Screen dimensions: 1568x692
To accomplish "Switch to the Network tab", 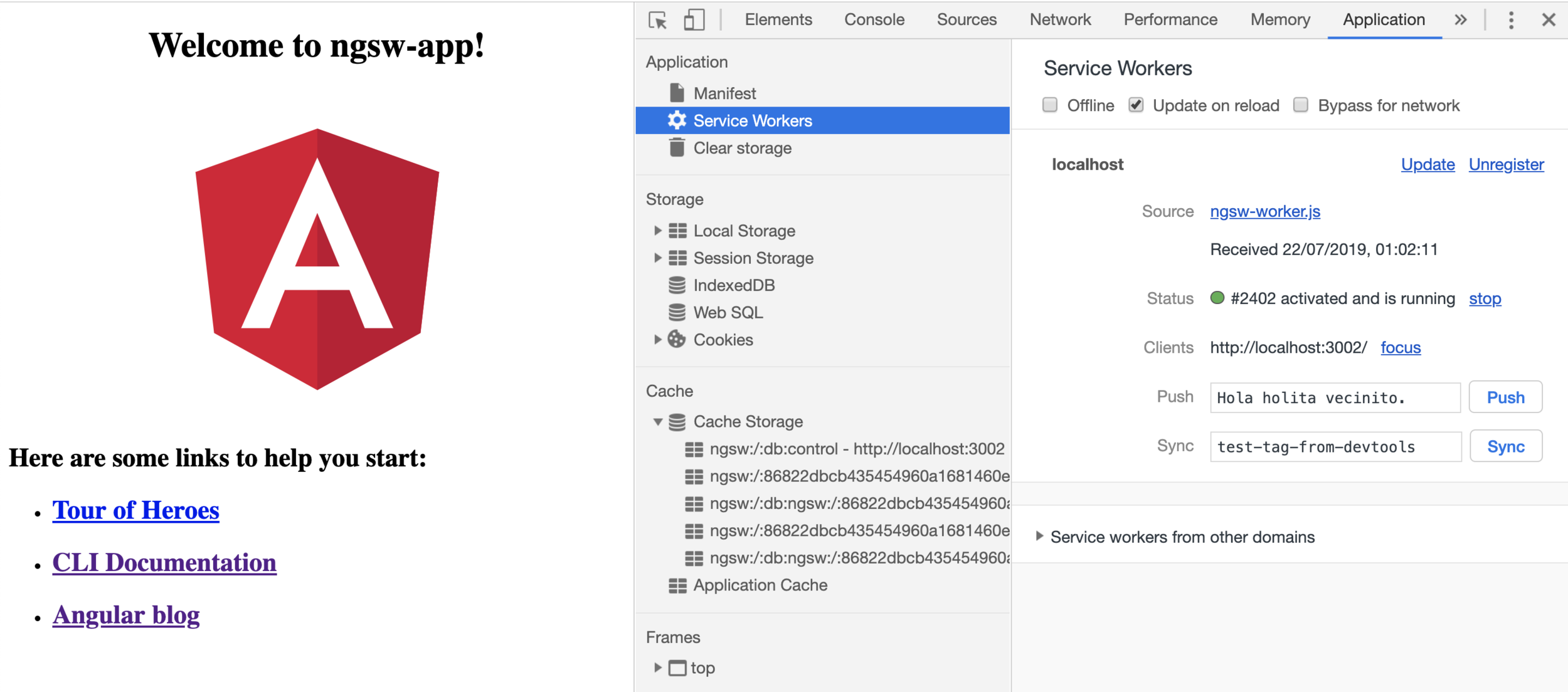I will [1060, 20].
